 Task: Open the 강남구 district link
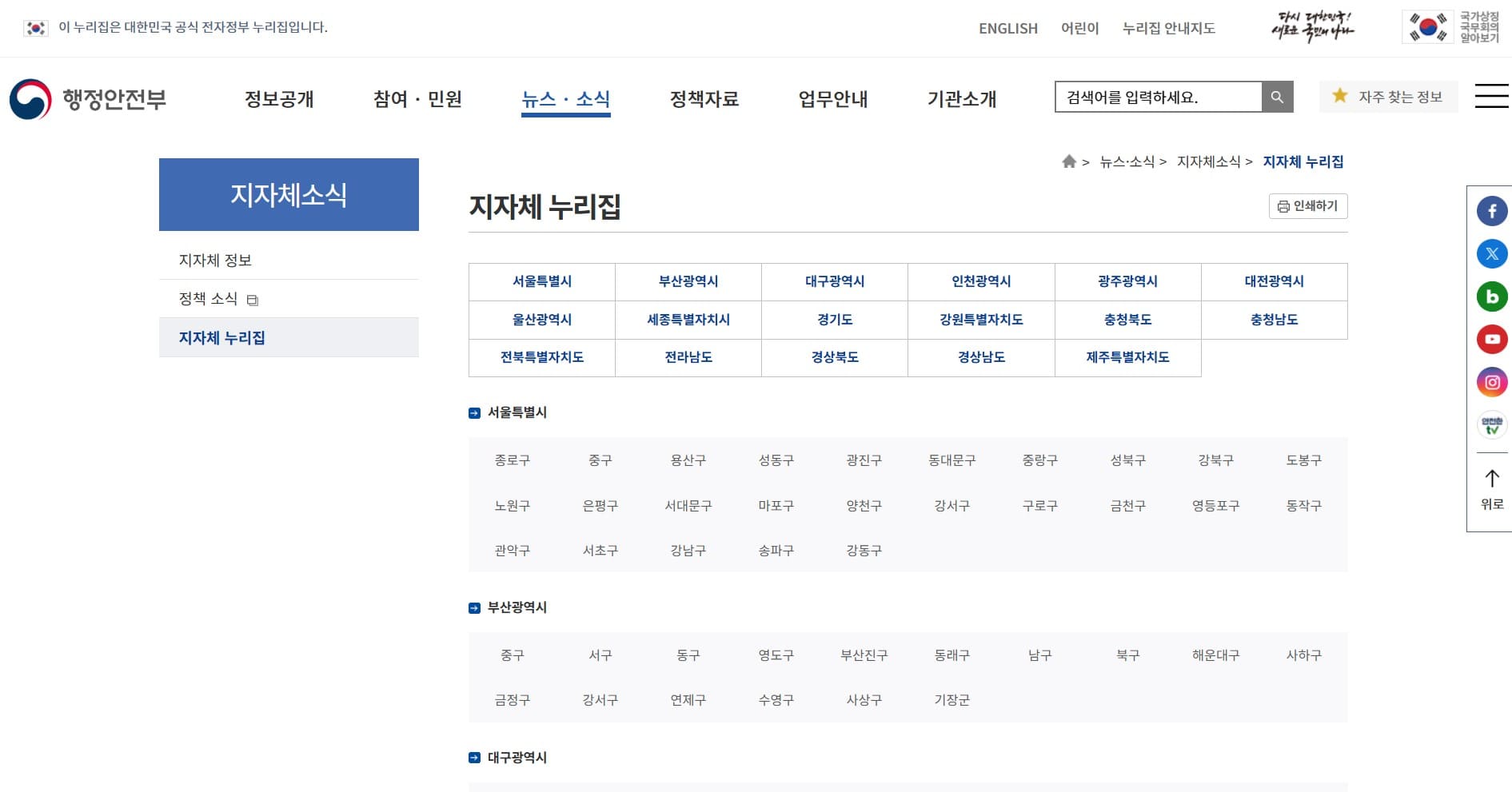[x=688, y=550]
